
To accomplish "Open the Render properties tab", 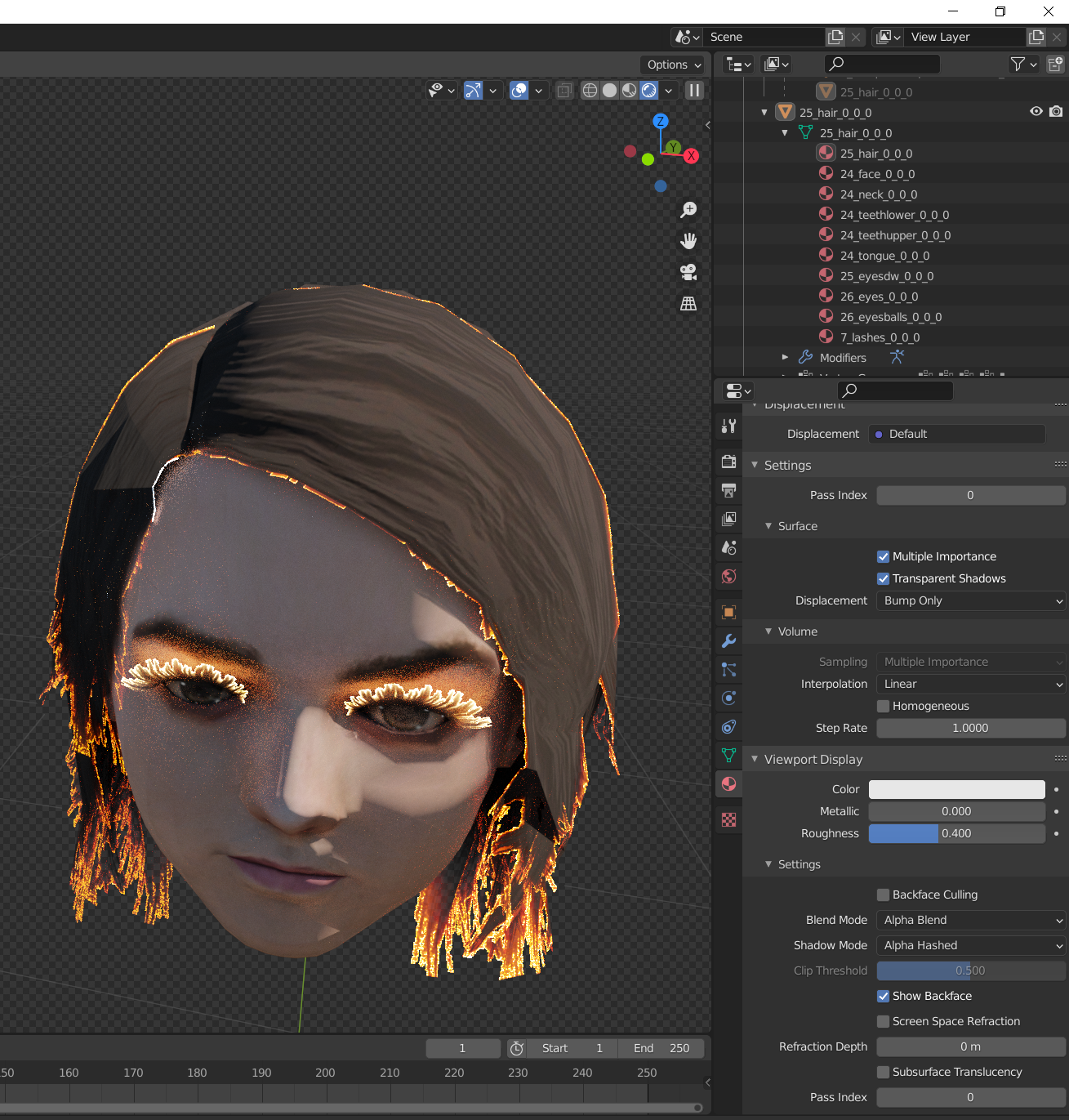I will click(x=729, y=462).
